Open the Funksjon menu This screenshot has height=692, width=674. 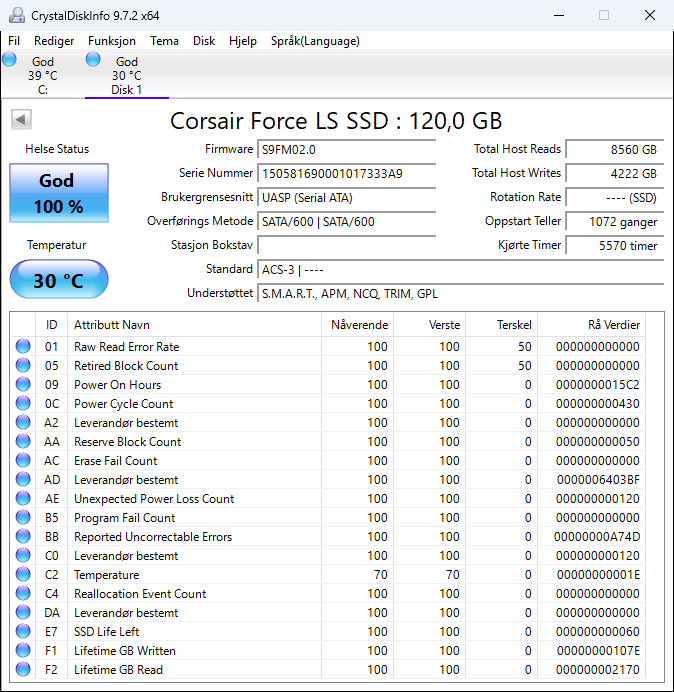(112, 41)
